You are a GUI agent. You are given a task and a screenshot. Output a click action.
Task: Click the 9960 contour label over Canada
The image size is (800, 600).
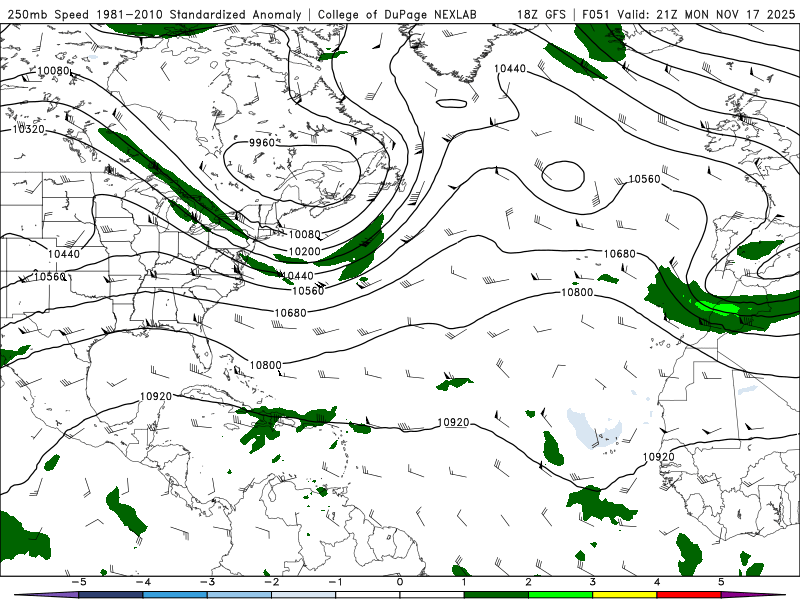(262, 143)
